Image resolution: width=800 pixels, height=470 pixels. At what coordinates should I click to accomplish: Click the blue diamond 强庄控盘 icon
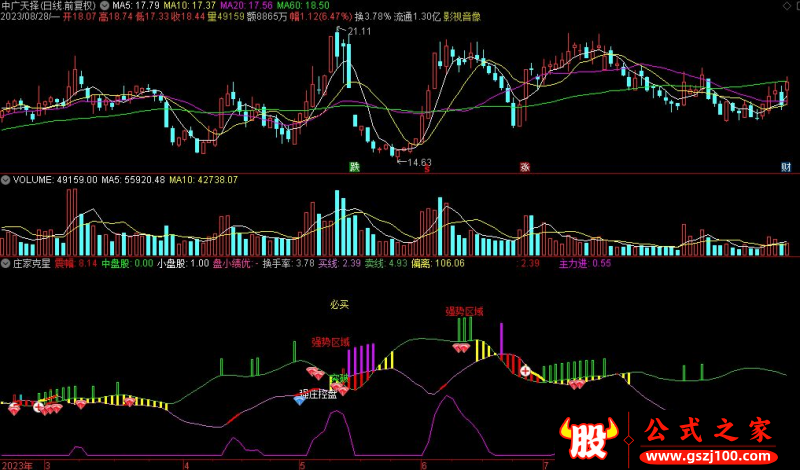click(x=300, y=401)
